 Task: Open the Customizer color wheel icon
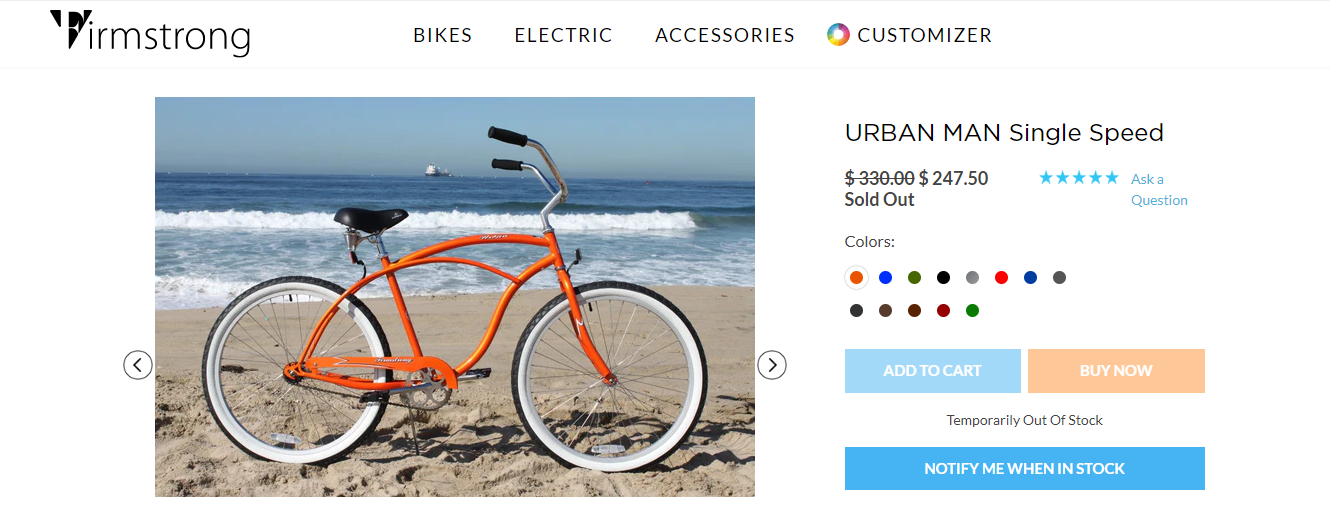coord(838,35)
